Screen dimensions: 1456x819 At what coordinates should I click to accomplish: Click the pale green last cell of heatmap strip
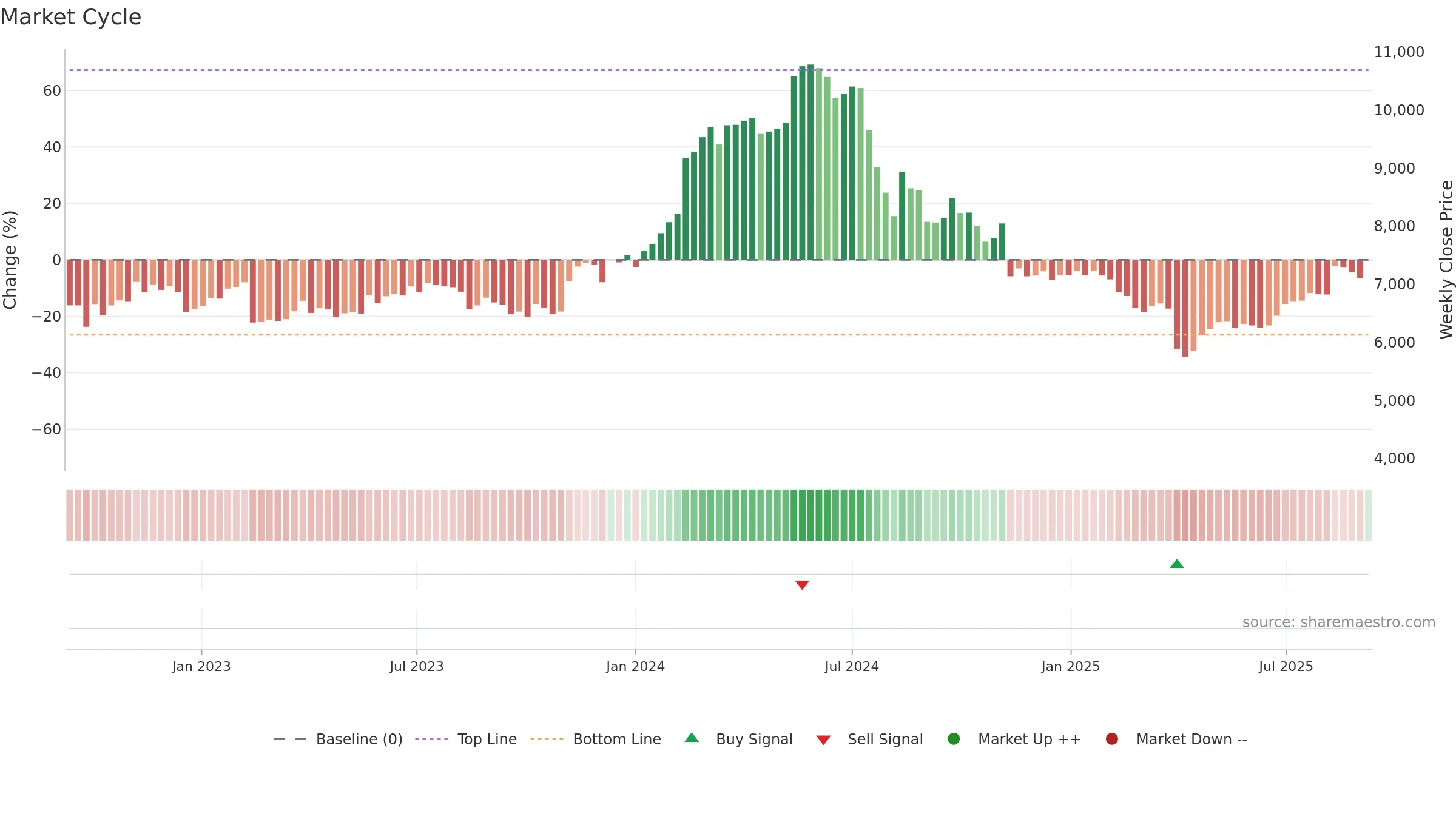tap(1368, 515)
